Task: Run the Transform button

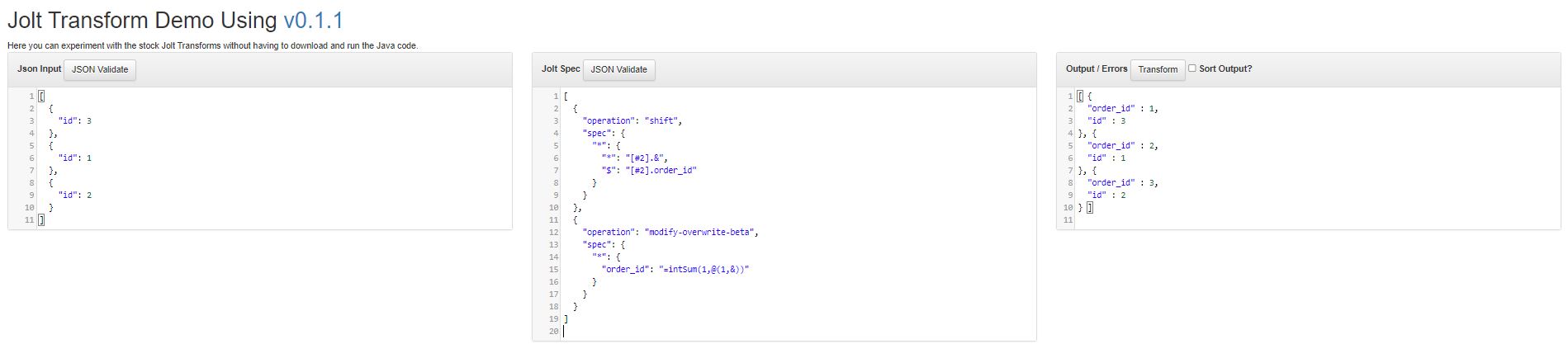Action: pyautogui.click(x=1158, y=69)
